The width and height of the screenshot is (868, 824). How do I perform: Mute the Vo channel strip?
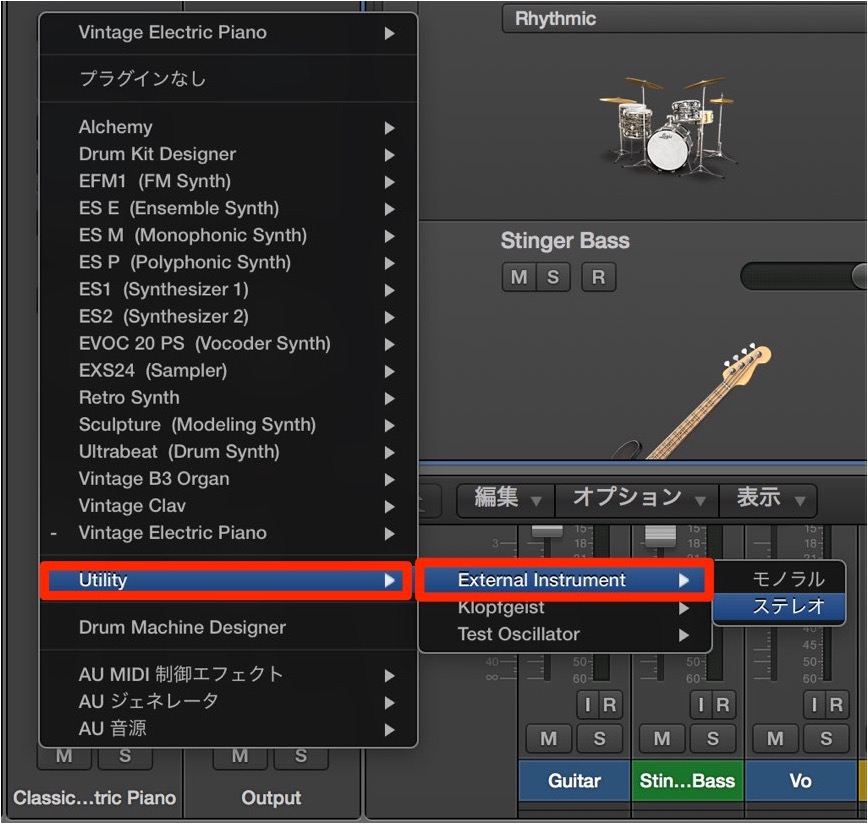pyautogui.click(x=775, y=738)
